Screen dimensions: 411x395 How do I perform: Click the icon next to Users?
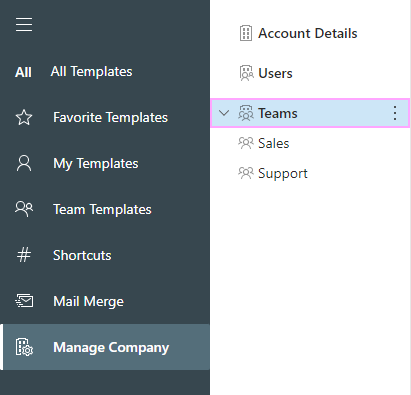(246, 73)
